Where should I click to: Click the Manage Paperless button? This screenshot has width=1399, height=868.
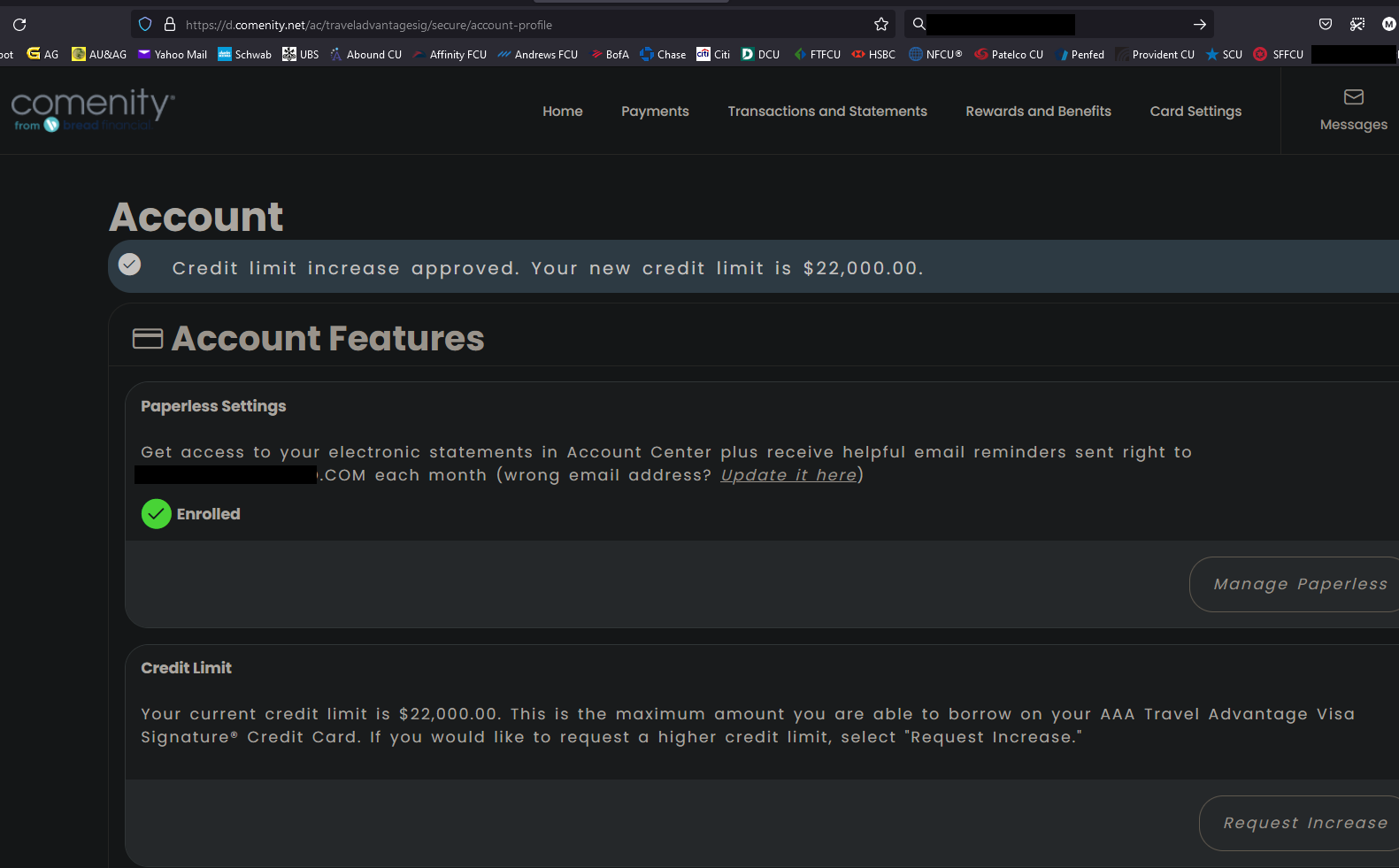[1295, 584]
